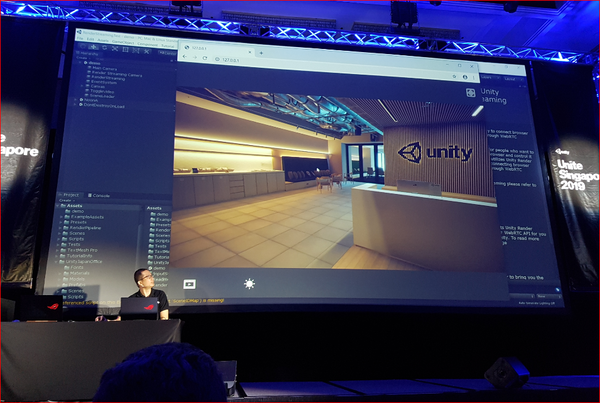Open Tests folder in Assets file list
This screenshot has width=600, height=403.
pos(158,246)
